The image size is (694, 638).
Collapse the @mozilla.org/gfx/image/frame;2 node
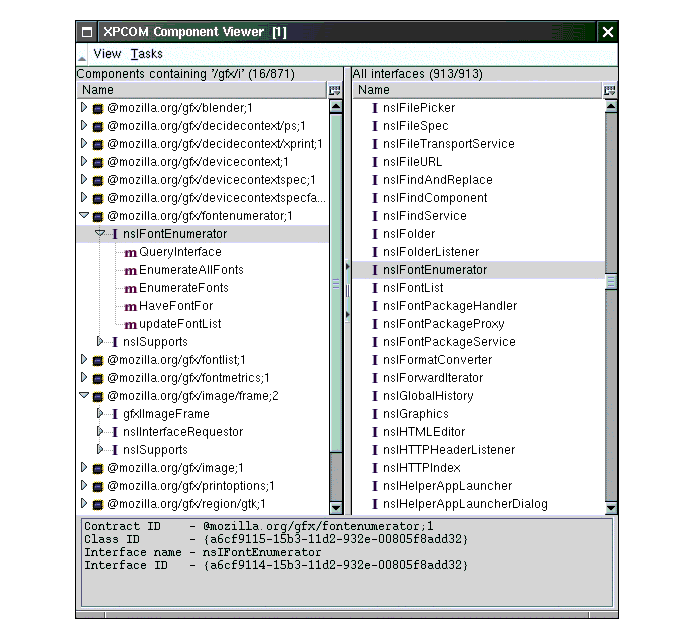pyautogui.click(x=84, y=396)
